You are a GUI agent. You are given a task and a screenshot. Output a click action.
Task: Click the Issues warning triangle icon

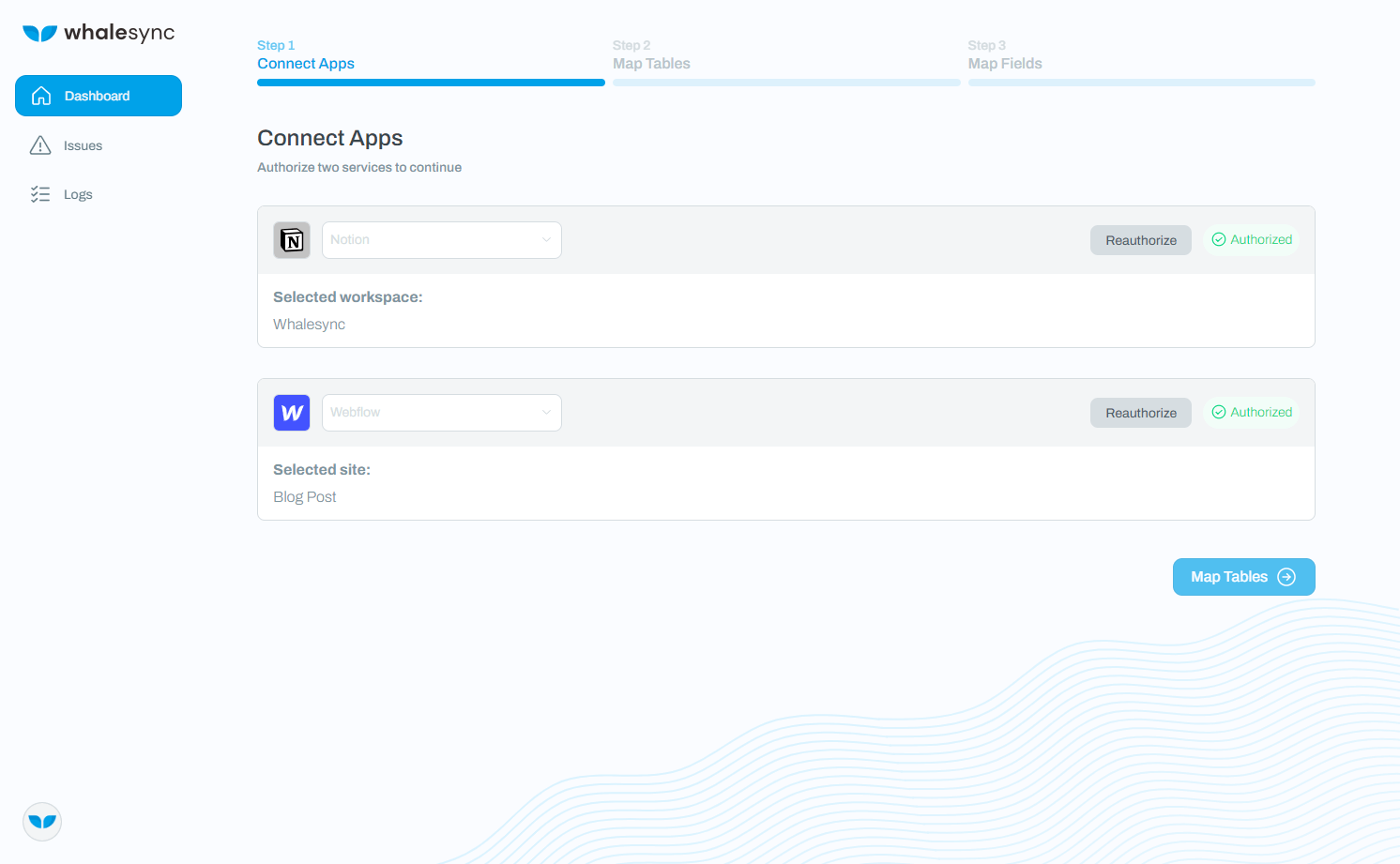click(40, 145)
